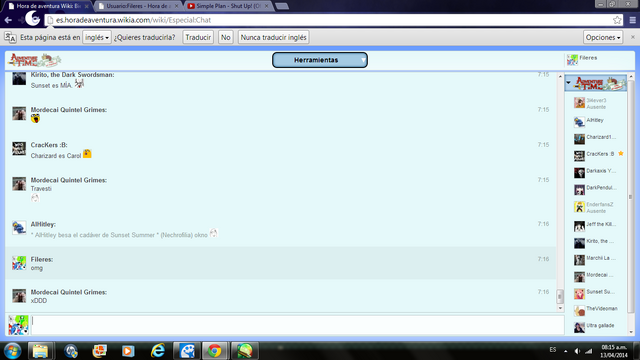Click Kirito the Dark Swordsman message avatar

[x=19, y=78]
